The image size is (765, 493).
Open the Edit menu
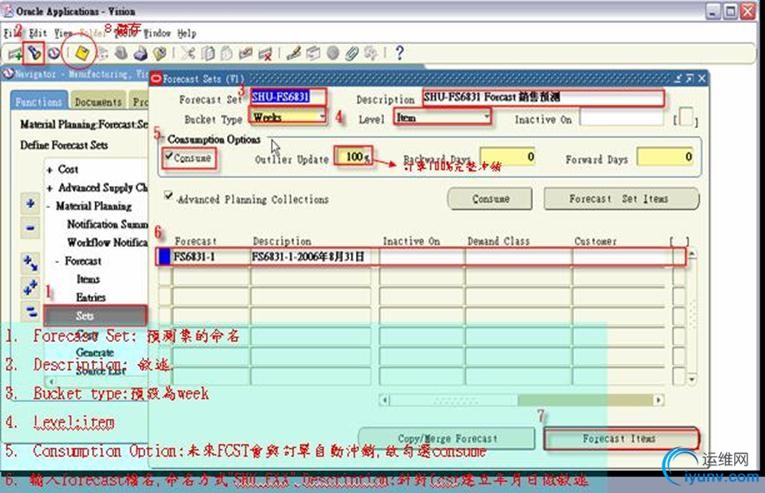tap(38, 33)
